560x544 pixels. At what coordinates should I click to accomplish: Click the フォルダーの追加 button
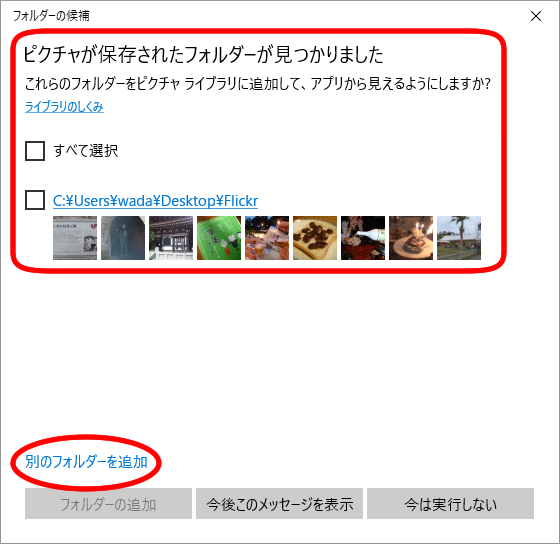[x=108, y=504]
